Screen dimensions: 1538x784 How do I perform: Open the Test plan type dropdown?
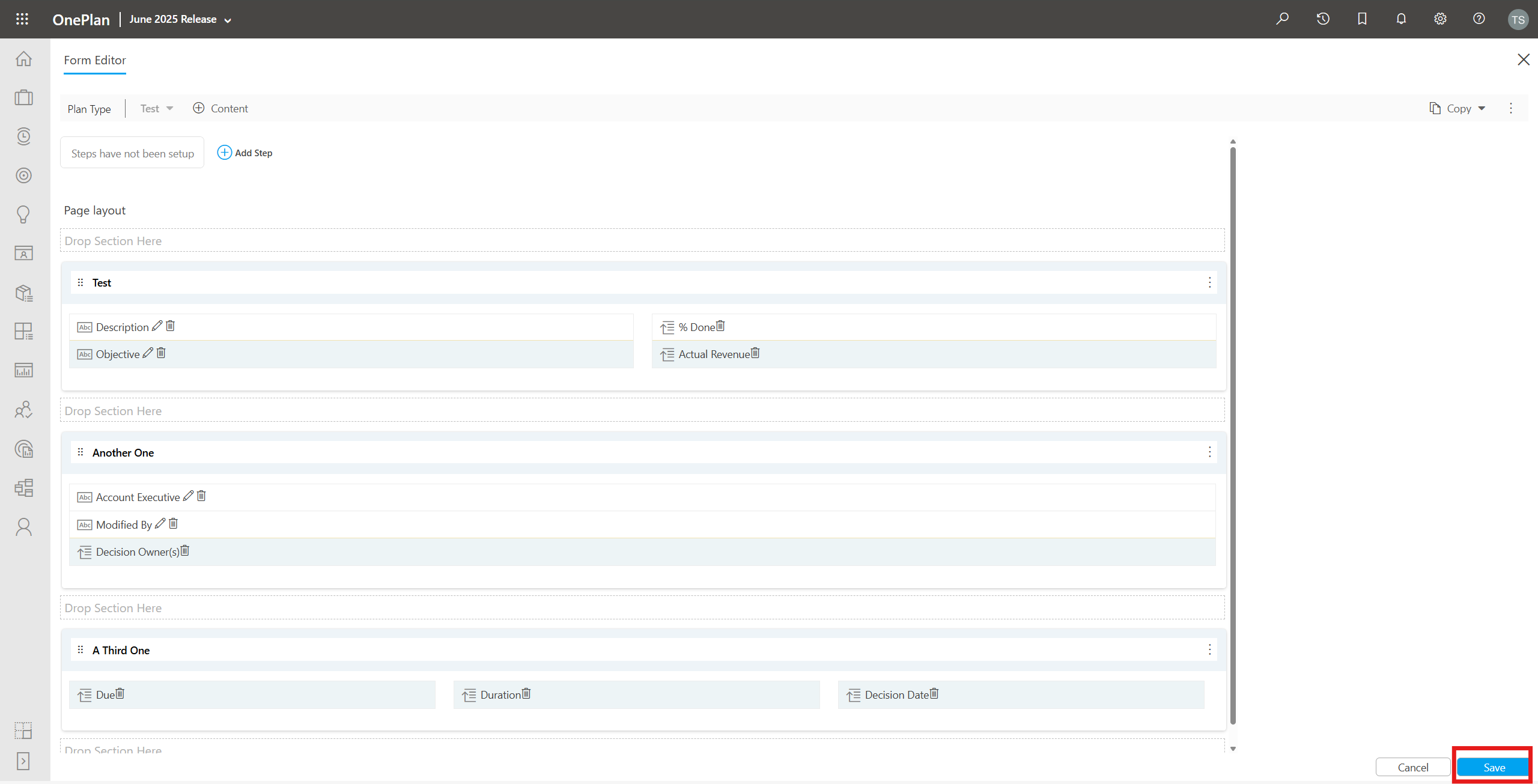(x=157, y=109)
